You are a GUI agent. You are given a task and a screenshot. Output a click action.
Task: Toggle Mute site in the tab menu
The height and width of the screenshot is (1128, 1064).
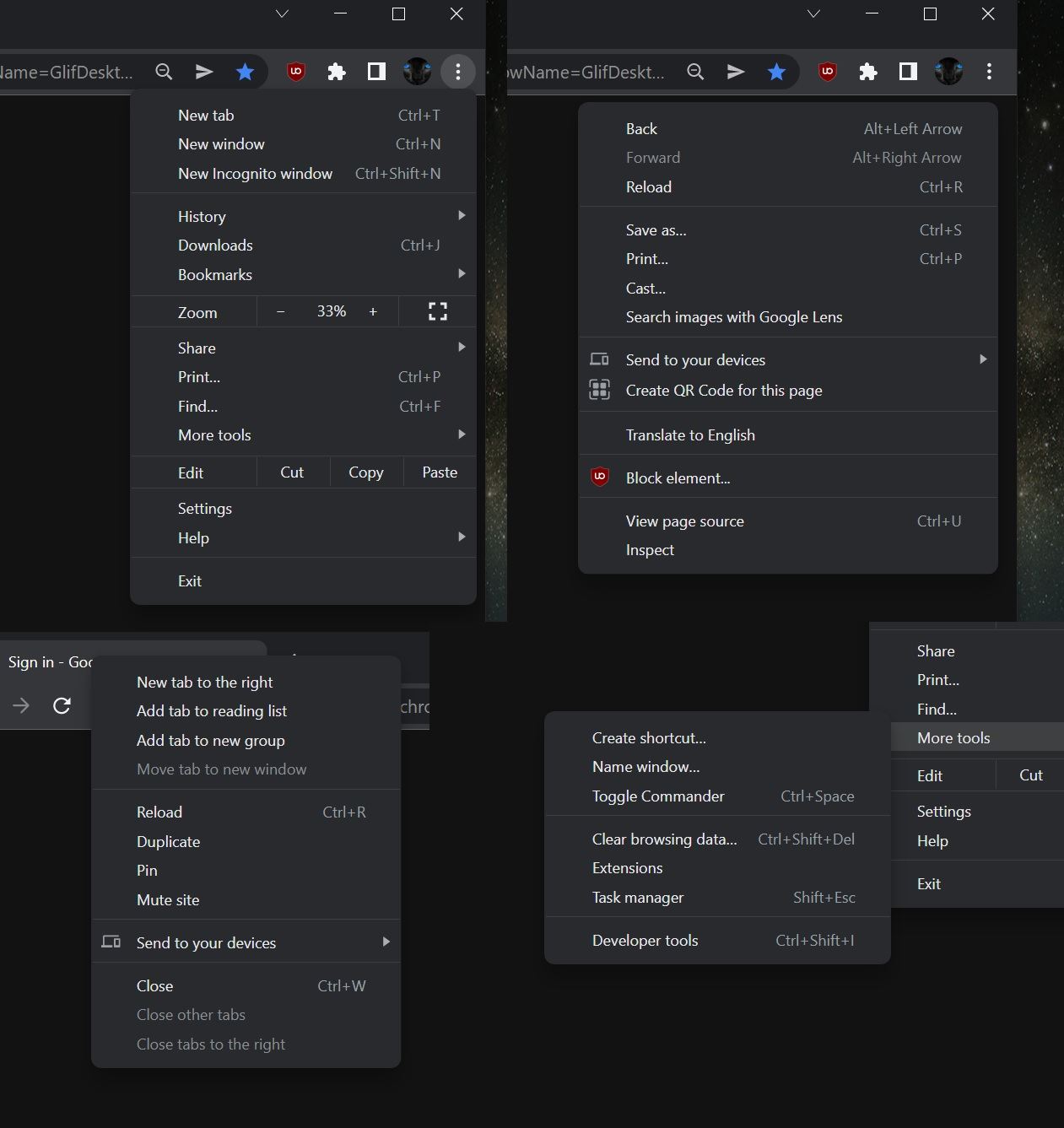(x=168, y=899)
